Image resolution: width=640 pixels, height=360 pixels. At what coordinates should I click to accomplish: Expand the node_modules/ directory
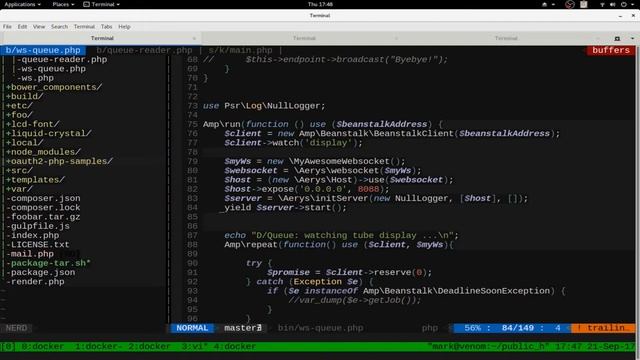(x=43, y=152)
